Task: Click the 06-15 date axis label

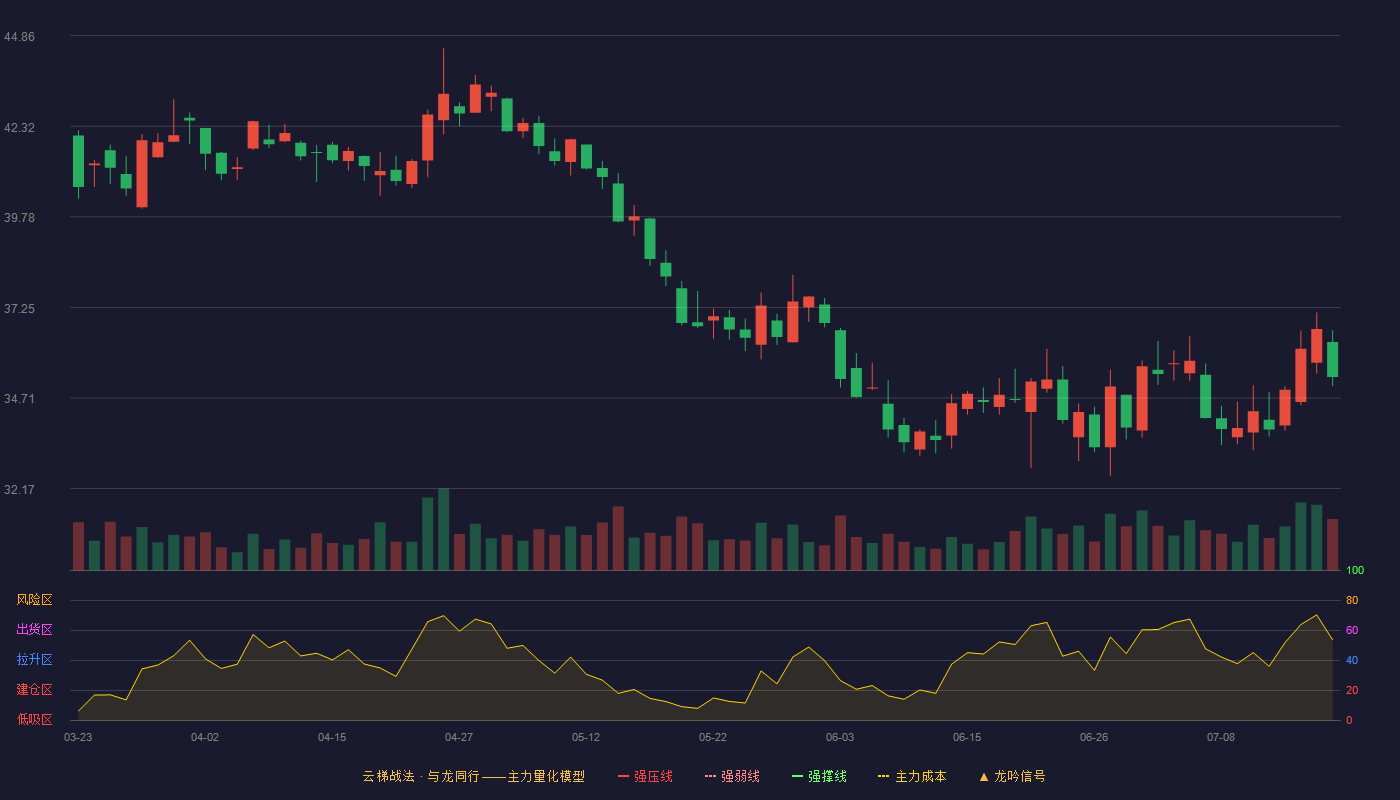Action: click(967, 737)
